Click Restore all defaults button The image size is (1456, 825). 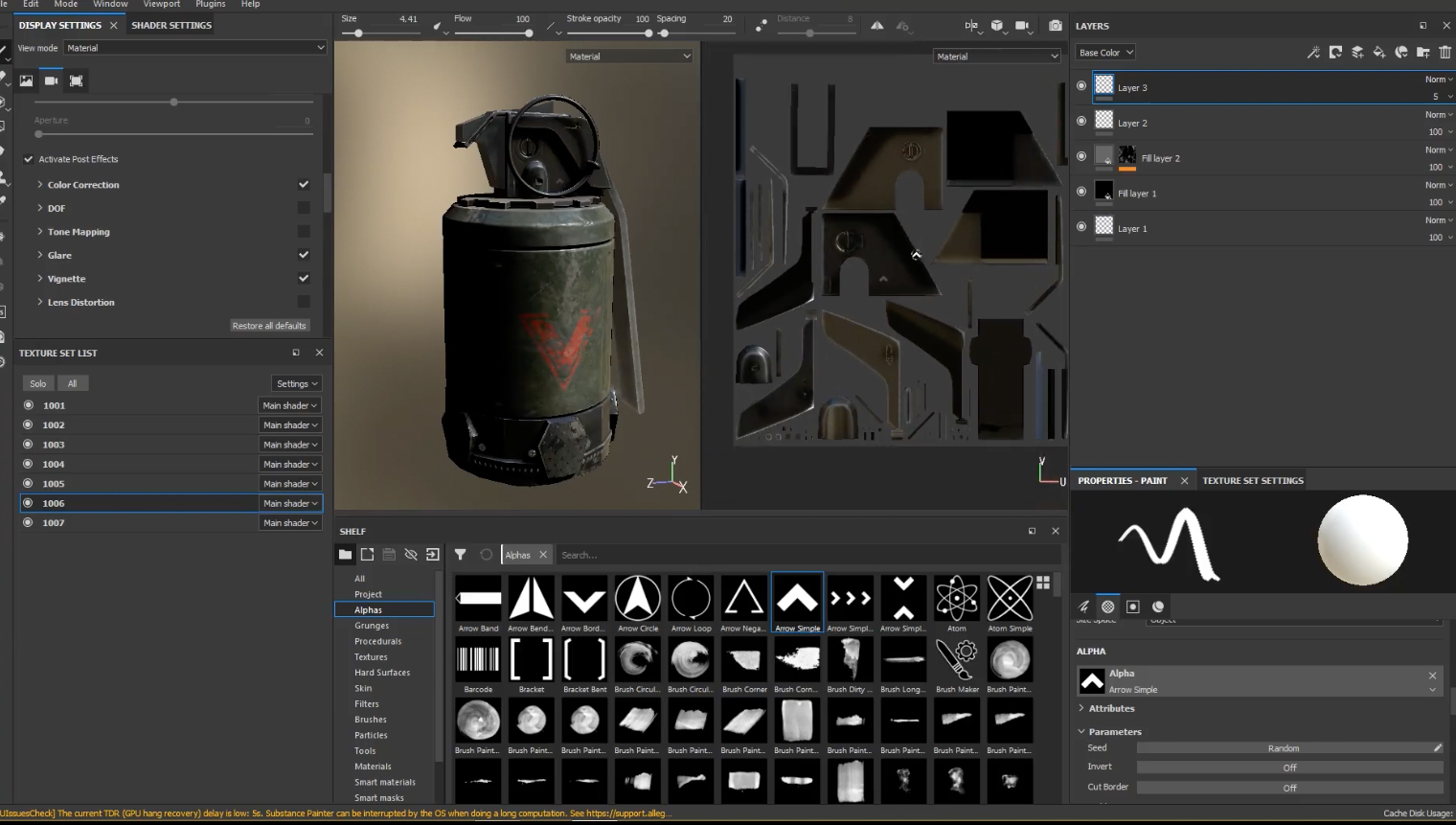[269, 326]
